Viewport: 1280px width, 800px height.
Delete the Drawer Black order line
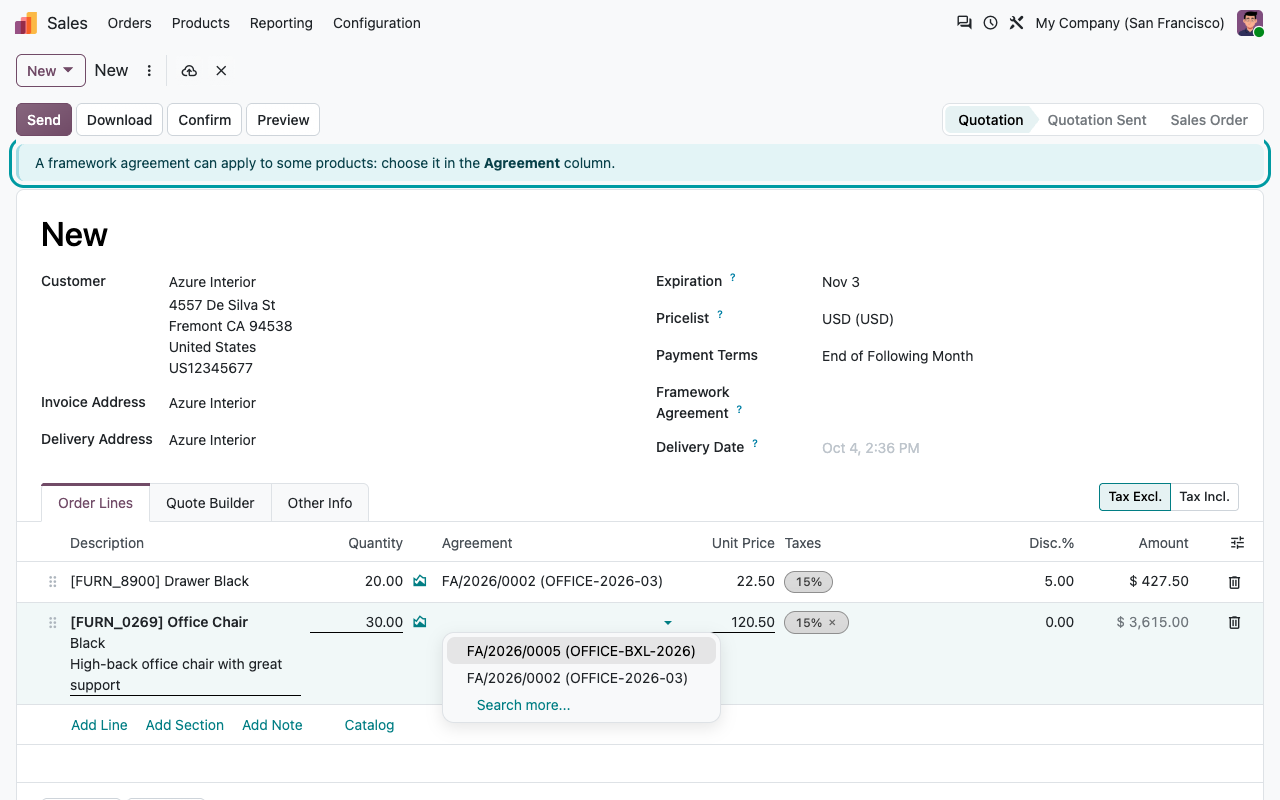coord(1234,582)
